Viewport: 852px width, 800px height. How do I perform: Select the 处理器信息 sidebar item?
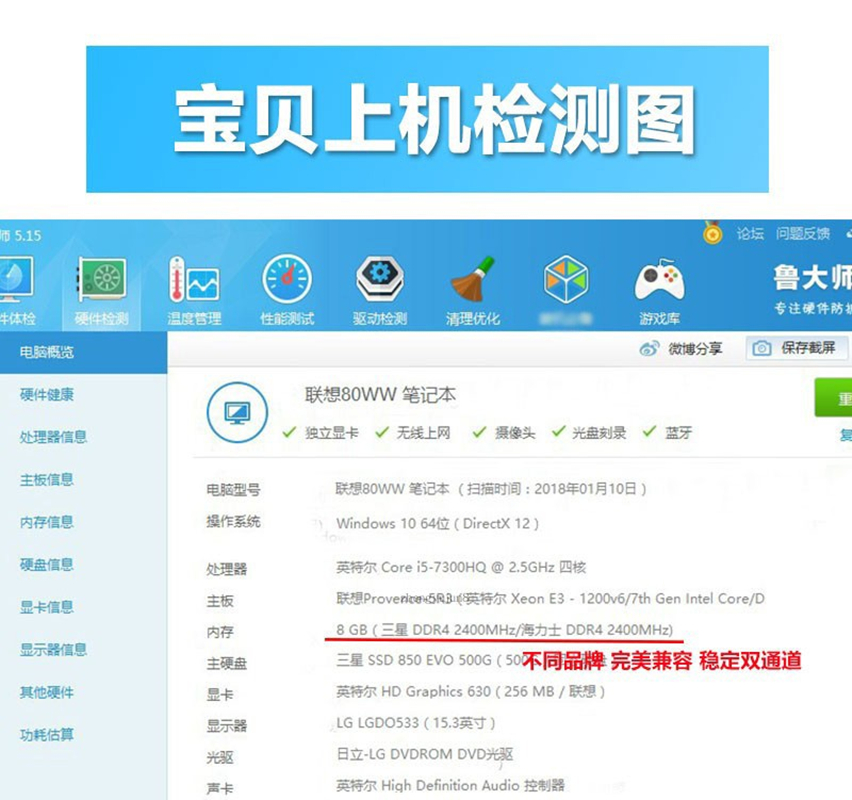(x=53, y=437)
